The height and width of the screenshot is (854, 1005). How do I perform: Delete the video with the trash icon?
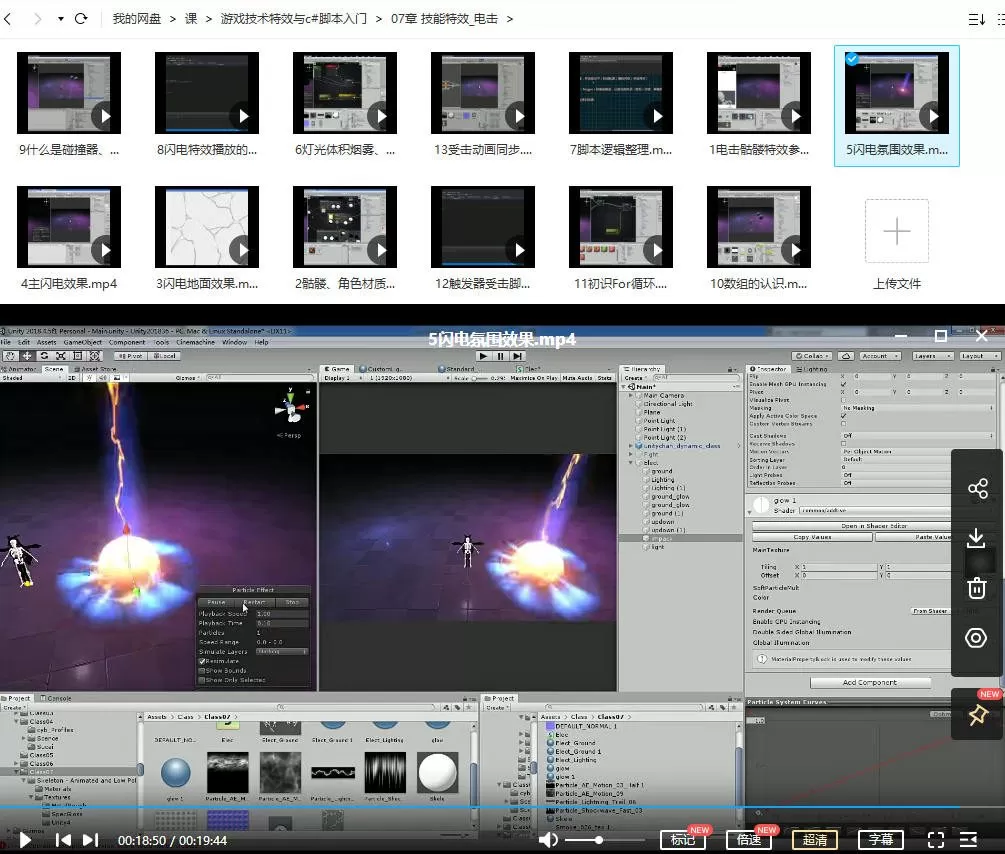[x=977, y=588]
